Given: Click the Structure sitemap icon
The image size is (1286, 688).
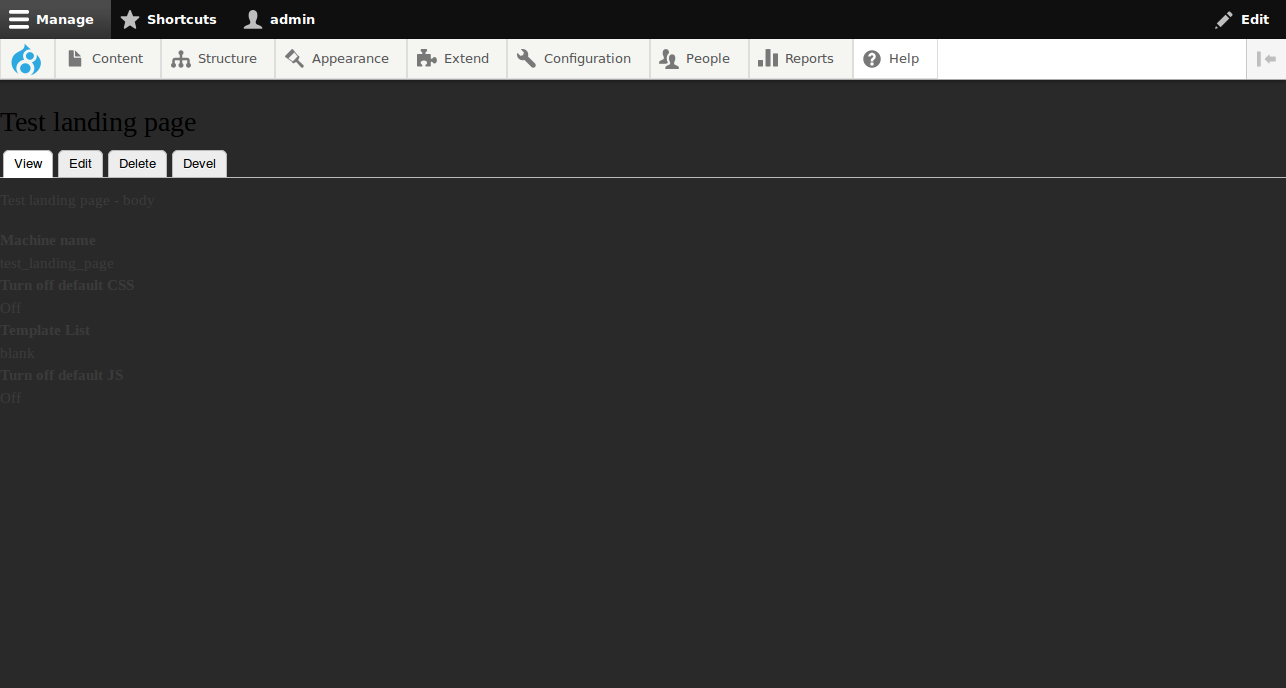Looking at the screenshot, I should click(181, 58).
